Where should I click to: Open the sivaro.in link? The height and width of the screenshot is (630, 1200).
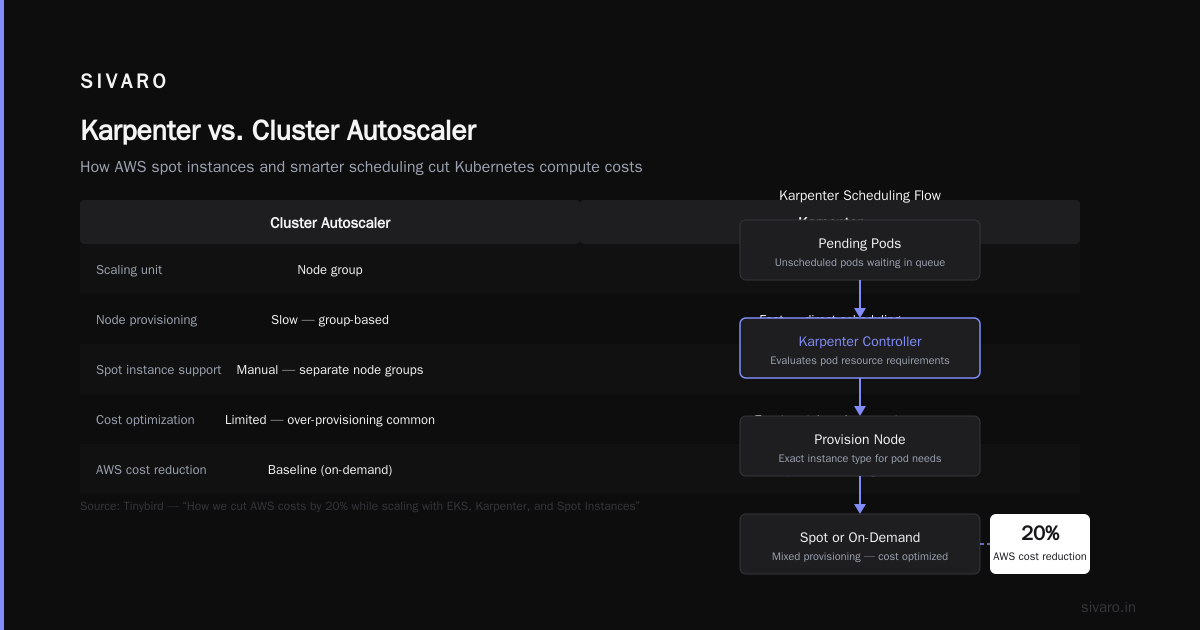(x=1108, y=607)
